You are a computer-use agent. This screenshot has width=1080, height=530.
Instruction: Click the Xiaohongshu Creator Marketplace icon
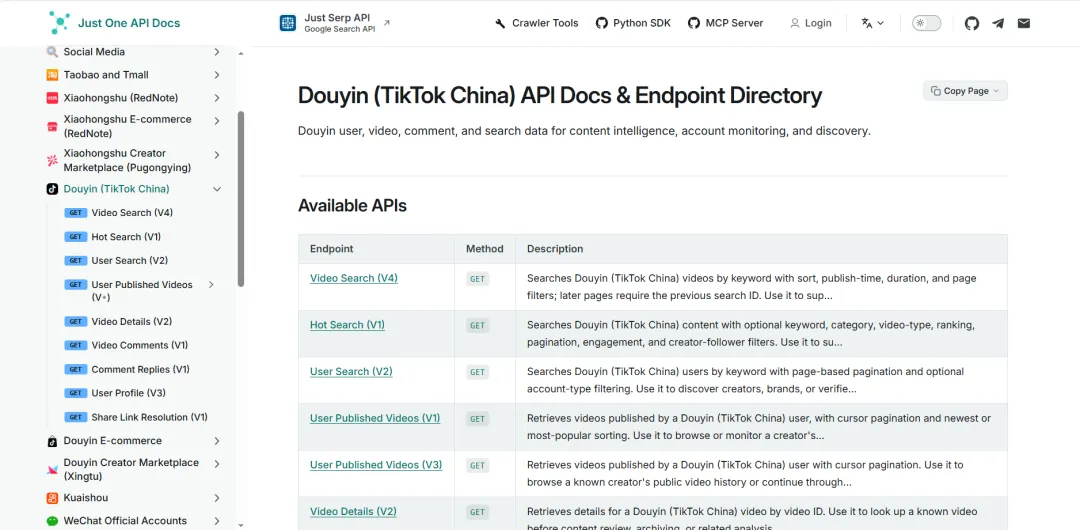tap(52, 161)
